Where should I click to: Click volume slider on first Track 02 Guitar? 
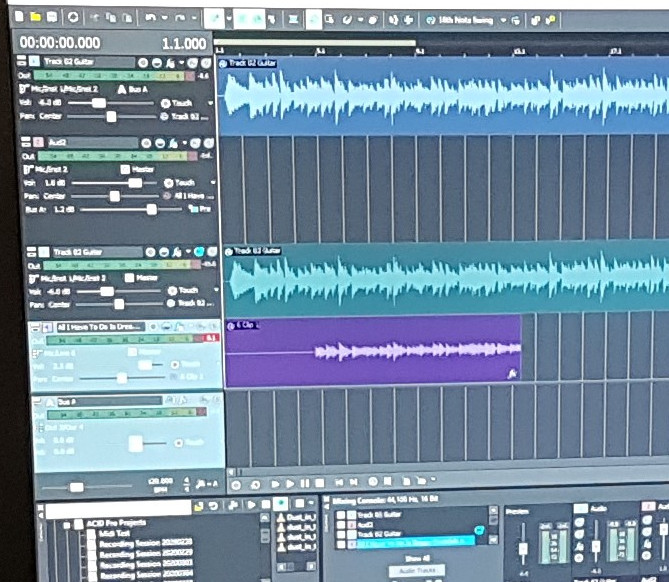99,102
